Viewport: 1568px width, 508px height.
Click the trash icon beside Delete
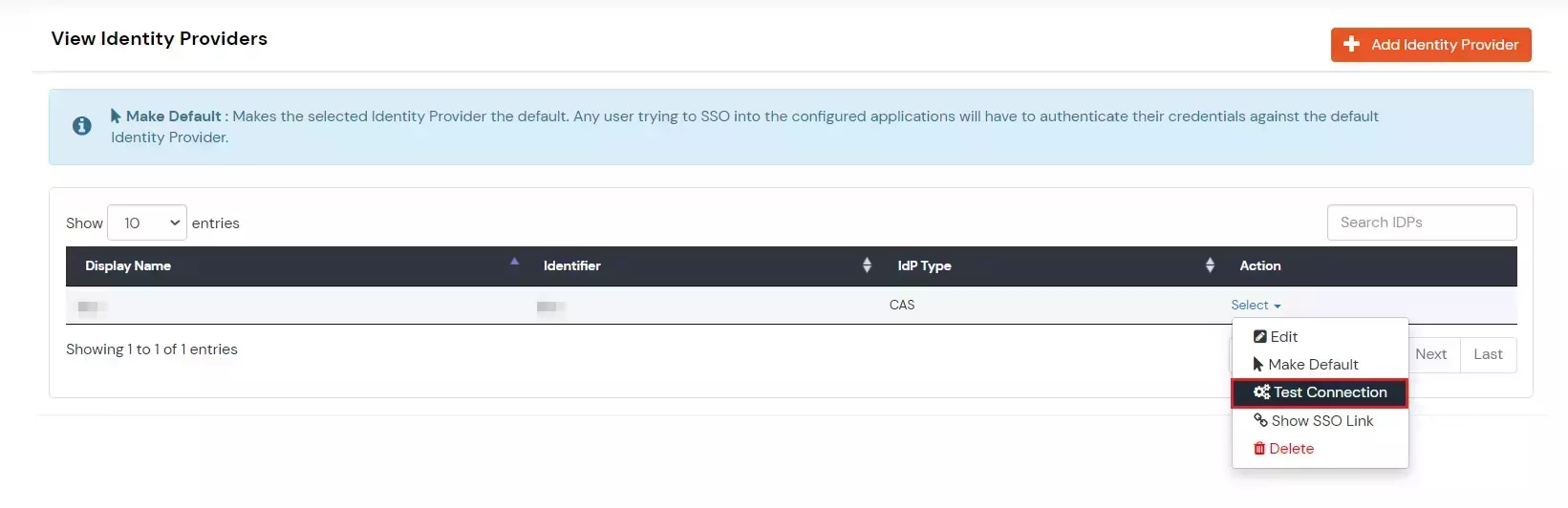(x=1259, y=449)
